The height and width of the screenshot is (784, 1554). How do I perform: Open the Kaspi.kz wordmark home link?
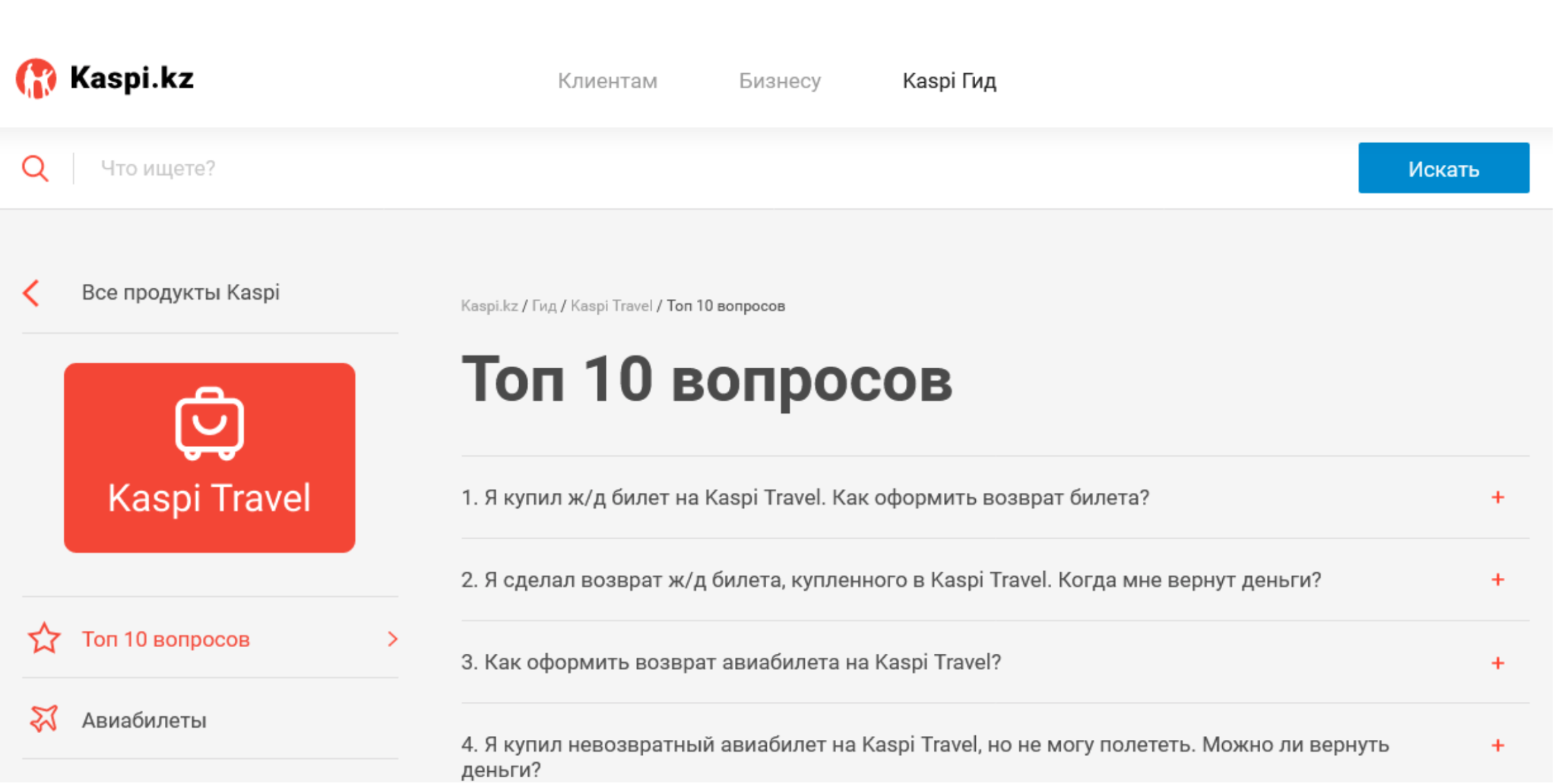(x=132, y=79)
